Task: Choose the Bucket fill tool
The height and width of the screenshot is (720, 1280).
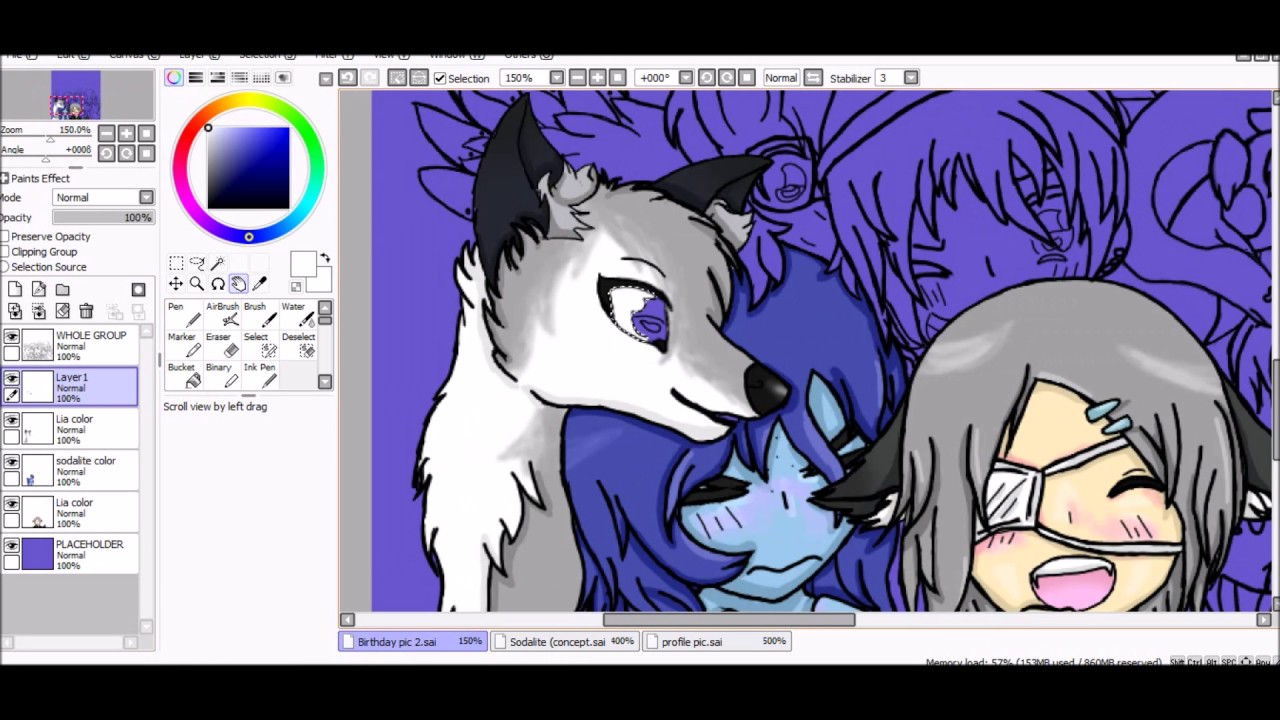Action: pos(184,374)
